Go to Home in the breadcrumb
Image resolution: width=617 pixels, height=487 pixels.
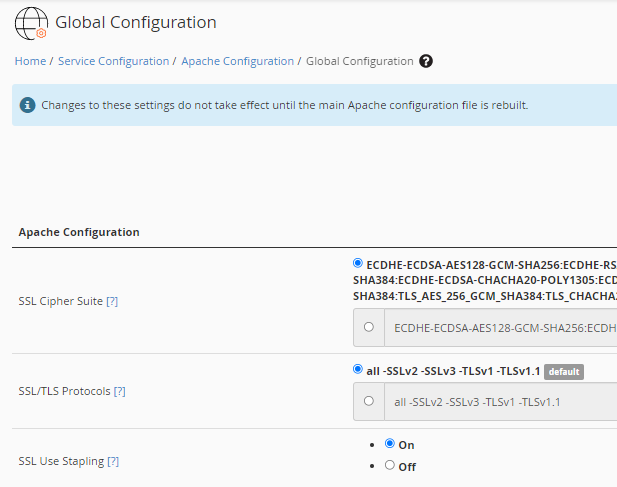[x=30, y=61]
